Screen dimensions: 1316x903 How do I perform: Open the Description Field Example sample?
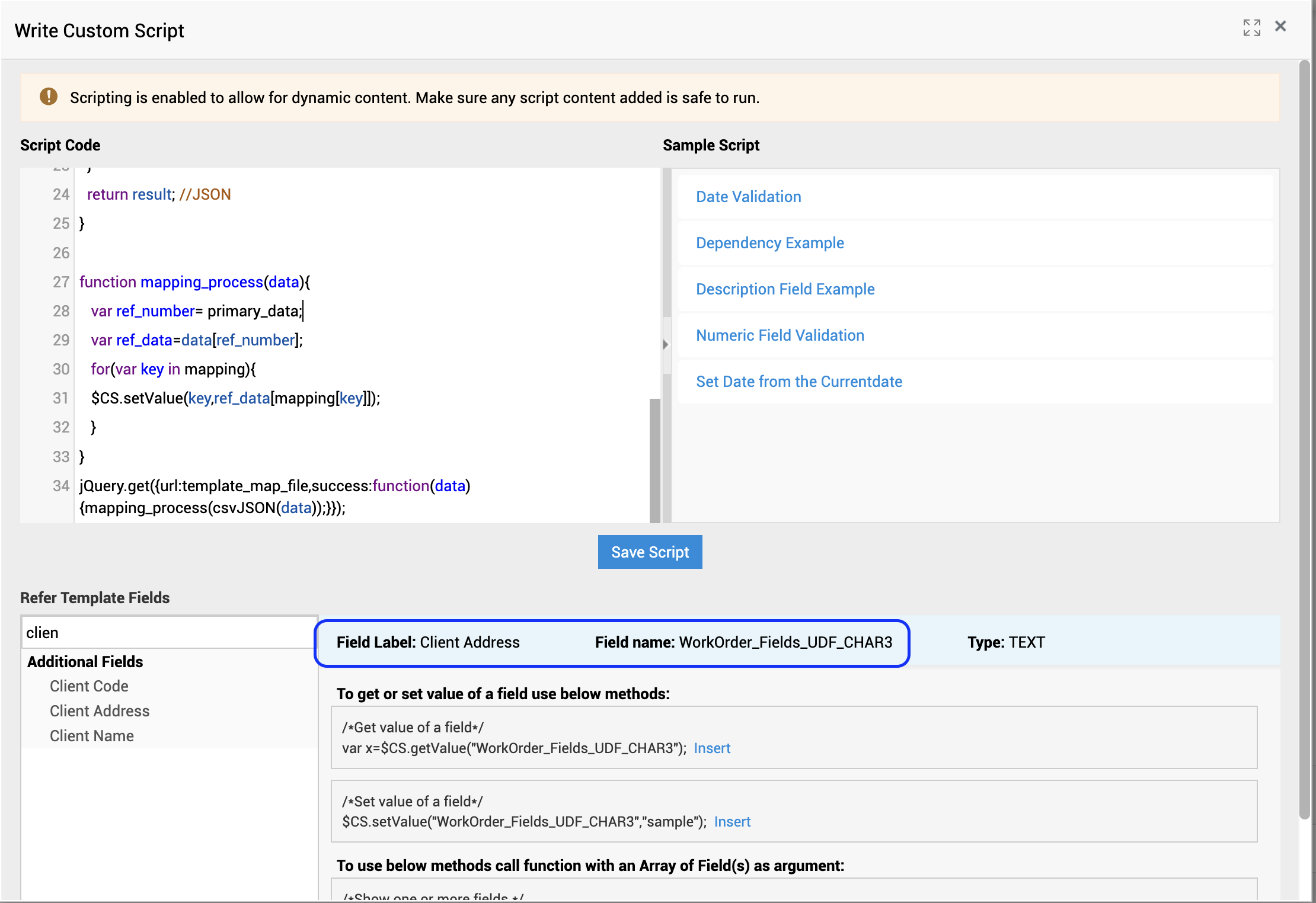point(785,289)
